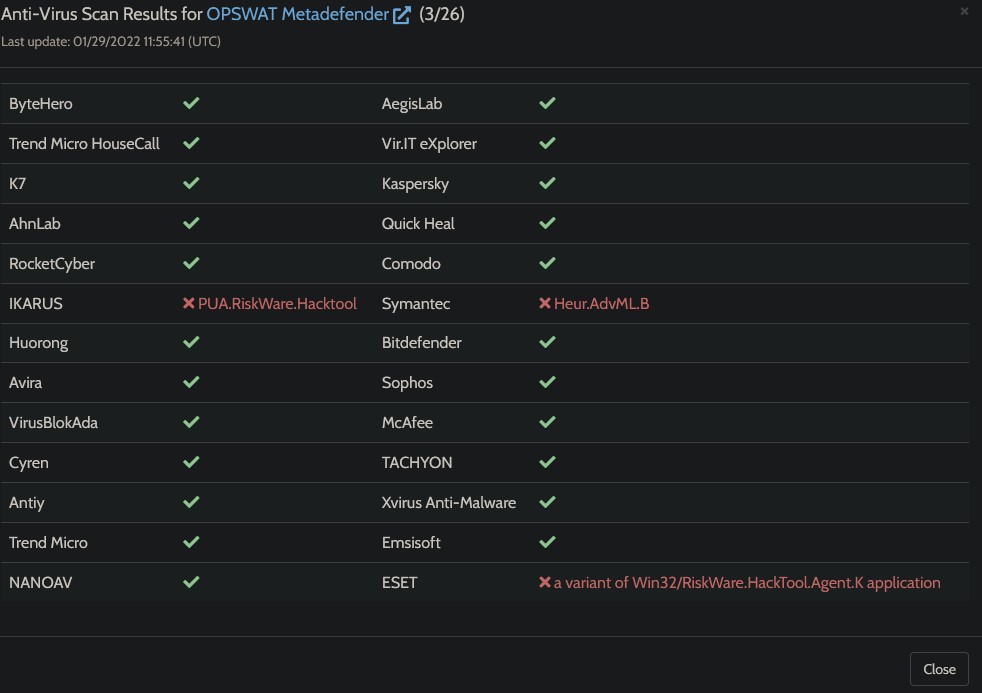The width and height of the screenshot is (982, 693).
Task: Click the green checkmark next to Kaspersky
Action: coord(547,184)
